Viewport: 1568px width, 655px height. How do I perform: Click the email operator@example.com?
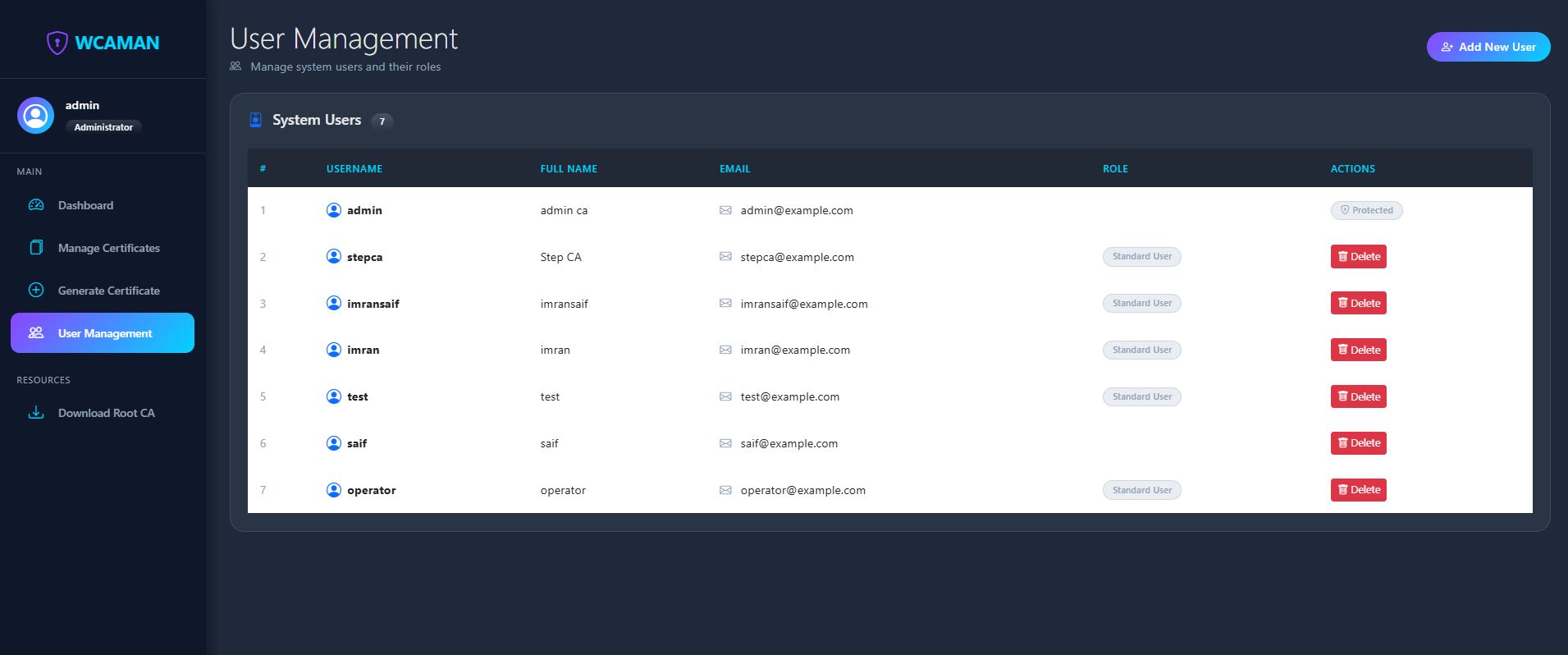coord(803,490)
